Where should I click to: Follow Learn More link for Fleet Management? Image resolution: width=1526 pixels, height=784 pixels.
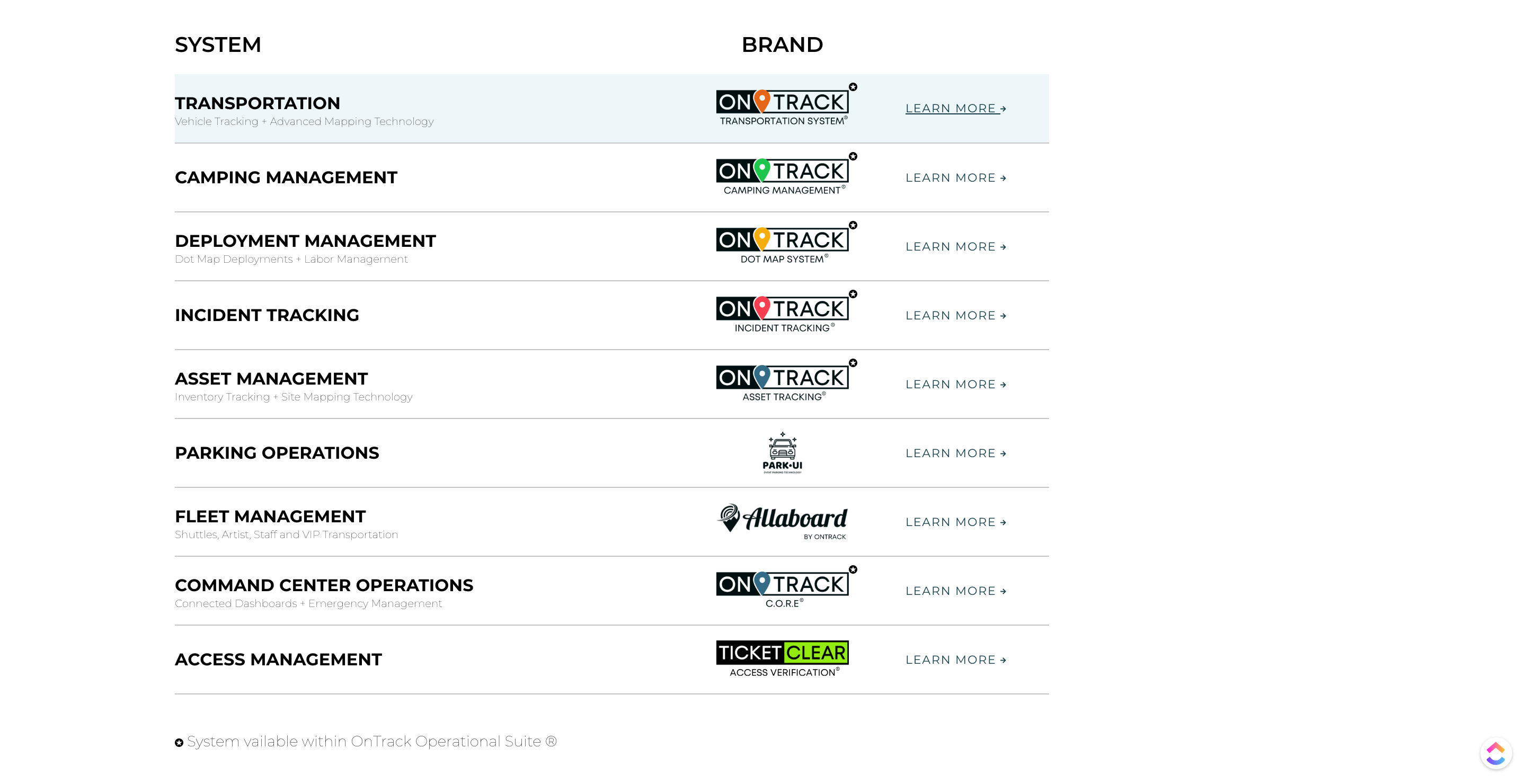[955, 522]
